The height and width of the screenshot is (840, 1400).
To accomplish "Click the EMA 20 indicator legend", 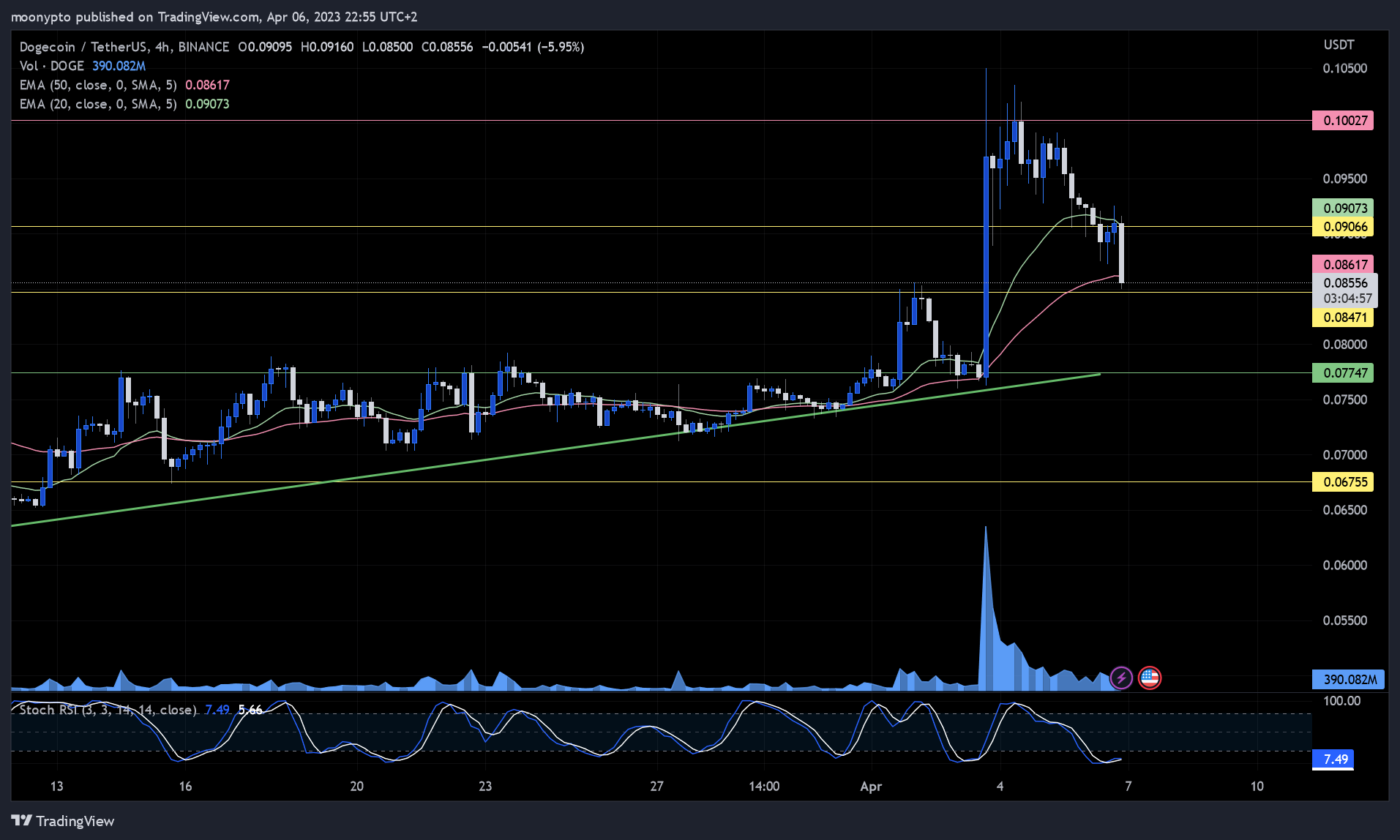I will point(124,104).
